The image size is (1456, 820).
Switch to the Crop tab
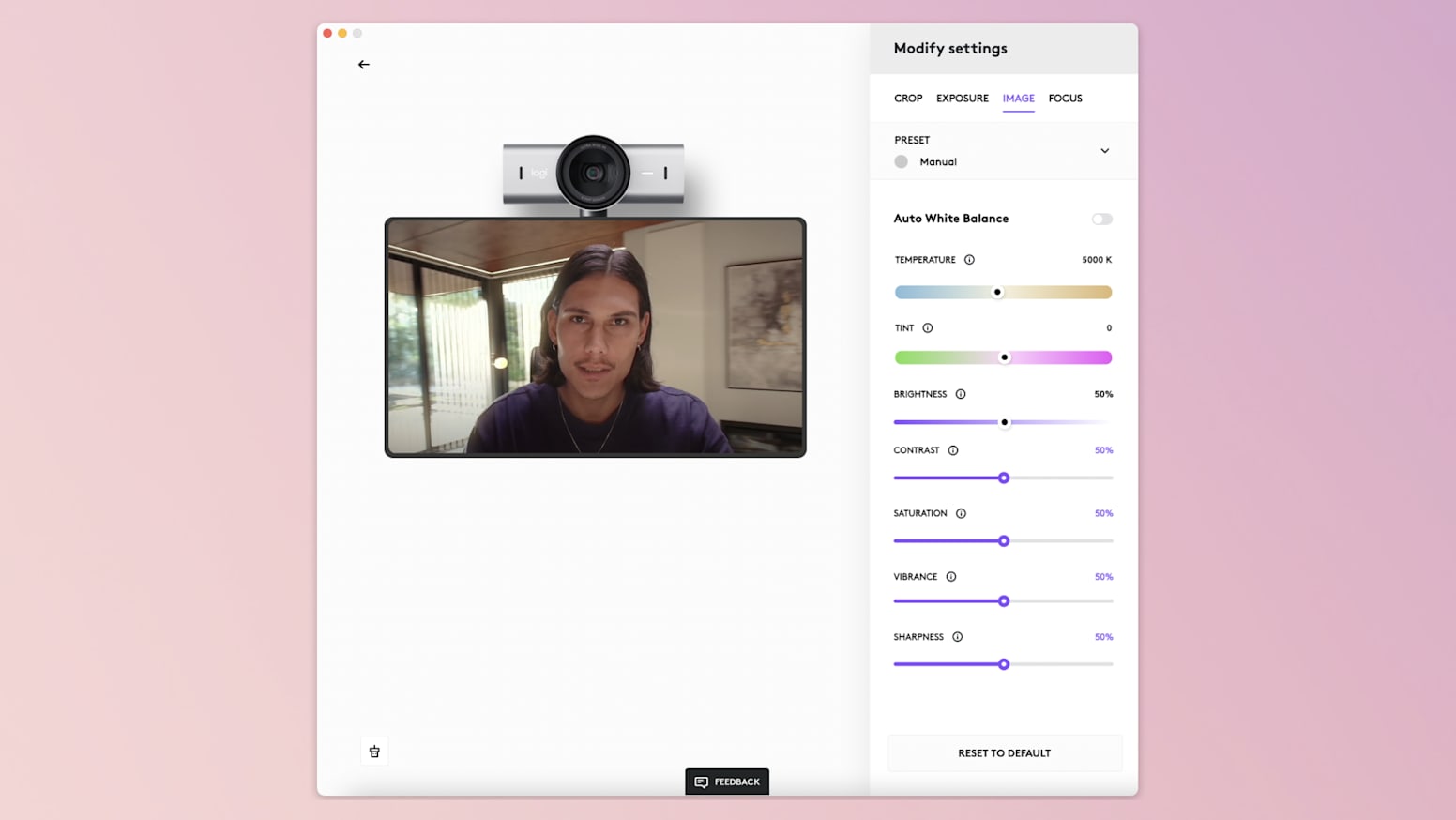[x=908, y=99]
